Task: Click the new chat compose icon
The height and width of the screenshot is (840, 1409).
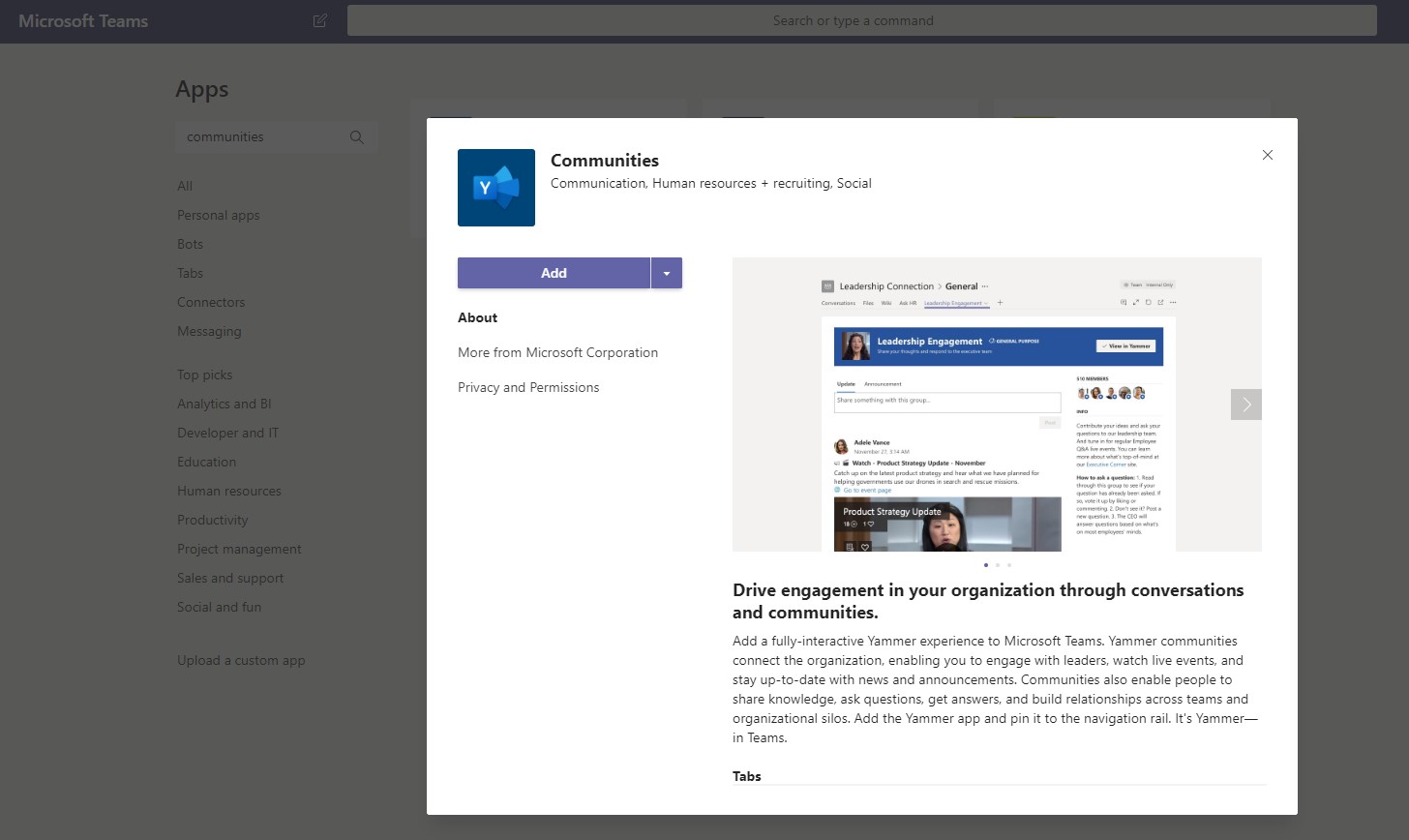Action: (320, 20)
